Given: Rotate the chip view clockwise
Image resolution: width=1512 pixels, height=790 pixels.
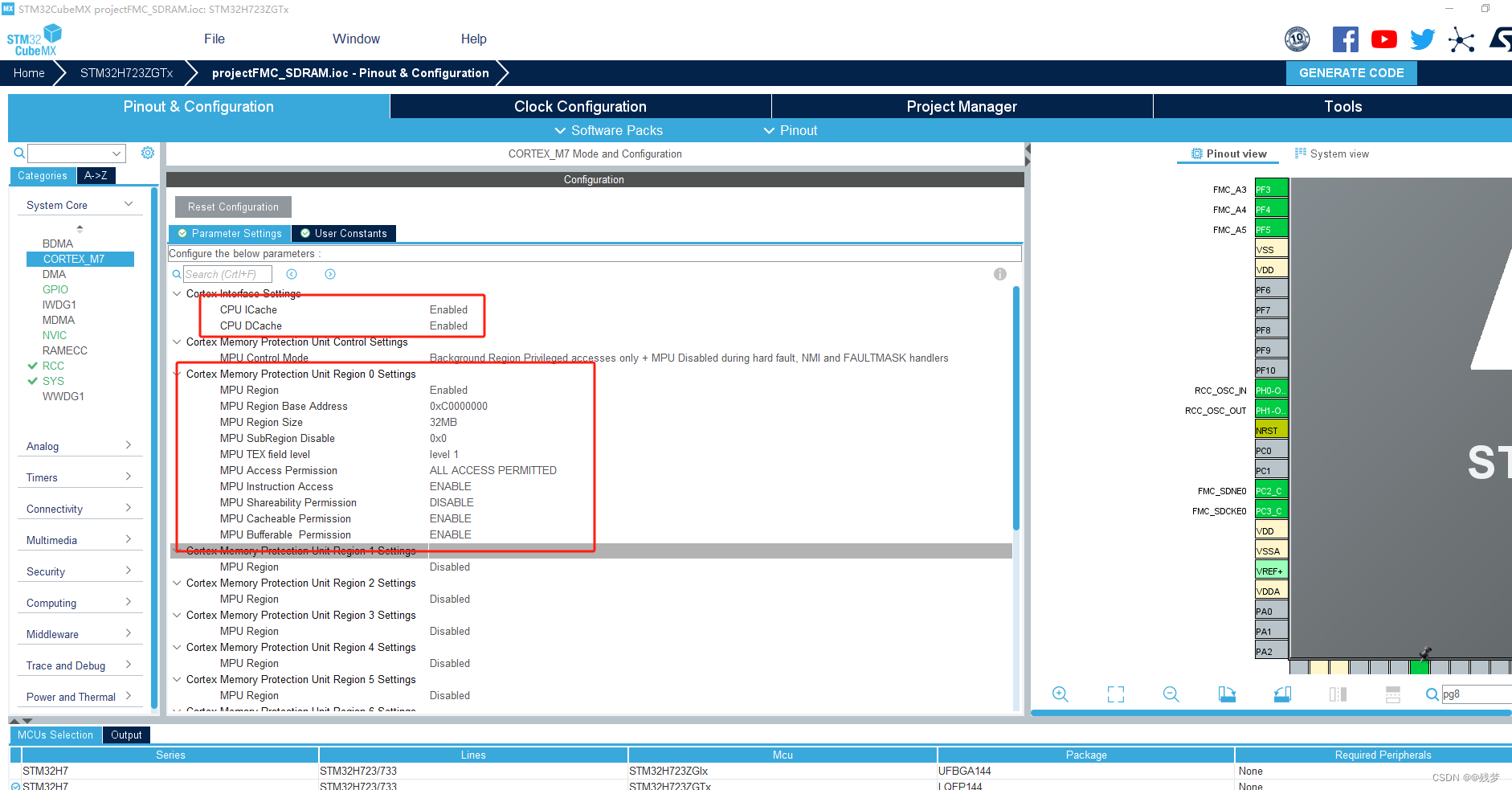Looking at the screenshot, I should (x=1227, y=694).
